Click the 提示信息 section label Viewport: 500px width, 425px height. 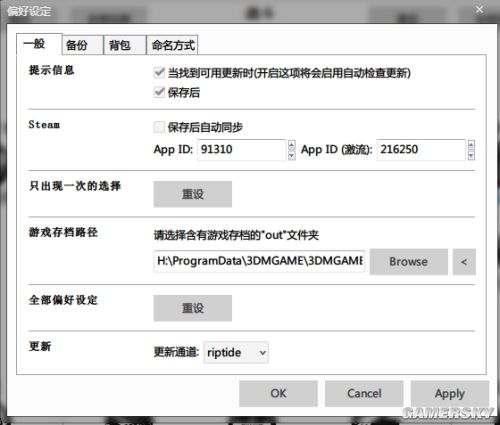(x=51, y=70)
